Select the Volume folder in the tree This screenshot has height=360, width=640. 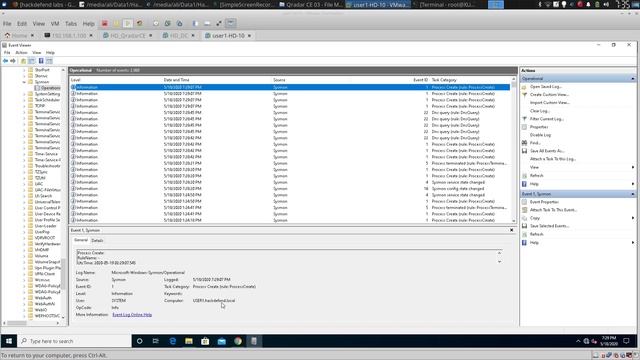pyautogui.click(x=41, y=256)
